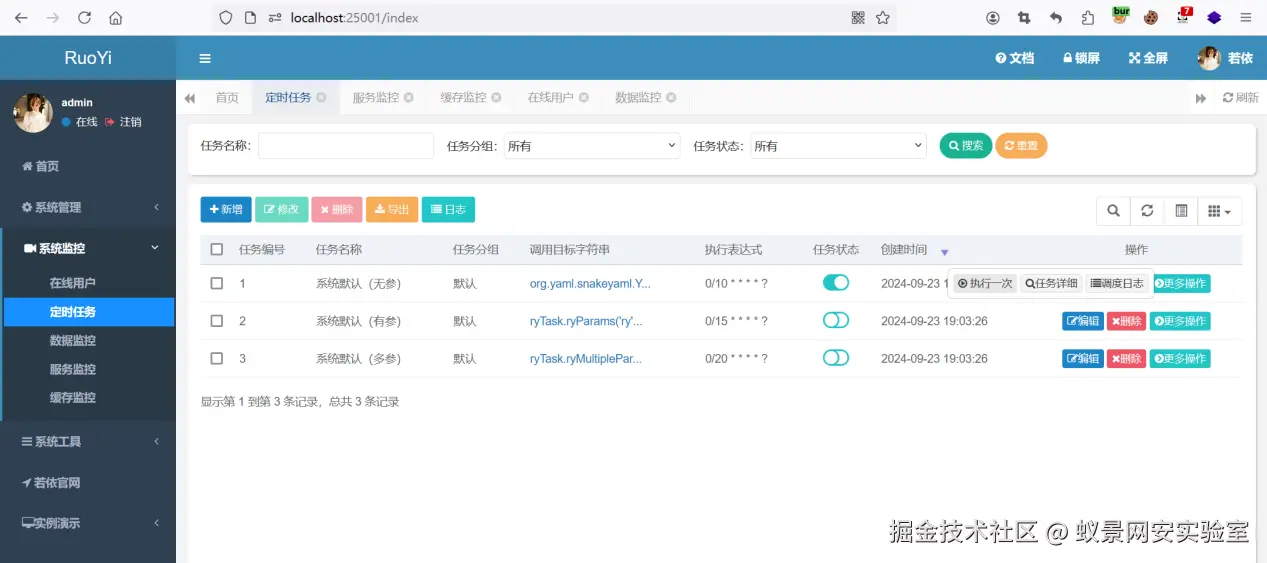Refresh the current tab using 刷新
Viewport: 1267px width, 563px height.
(1241, 98)
